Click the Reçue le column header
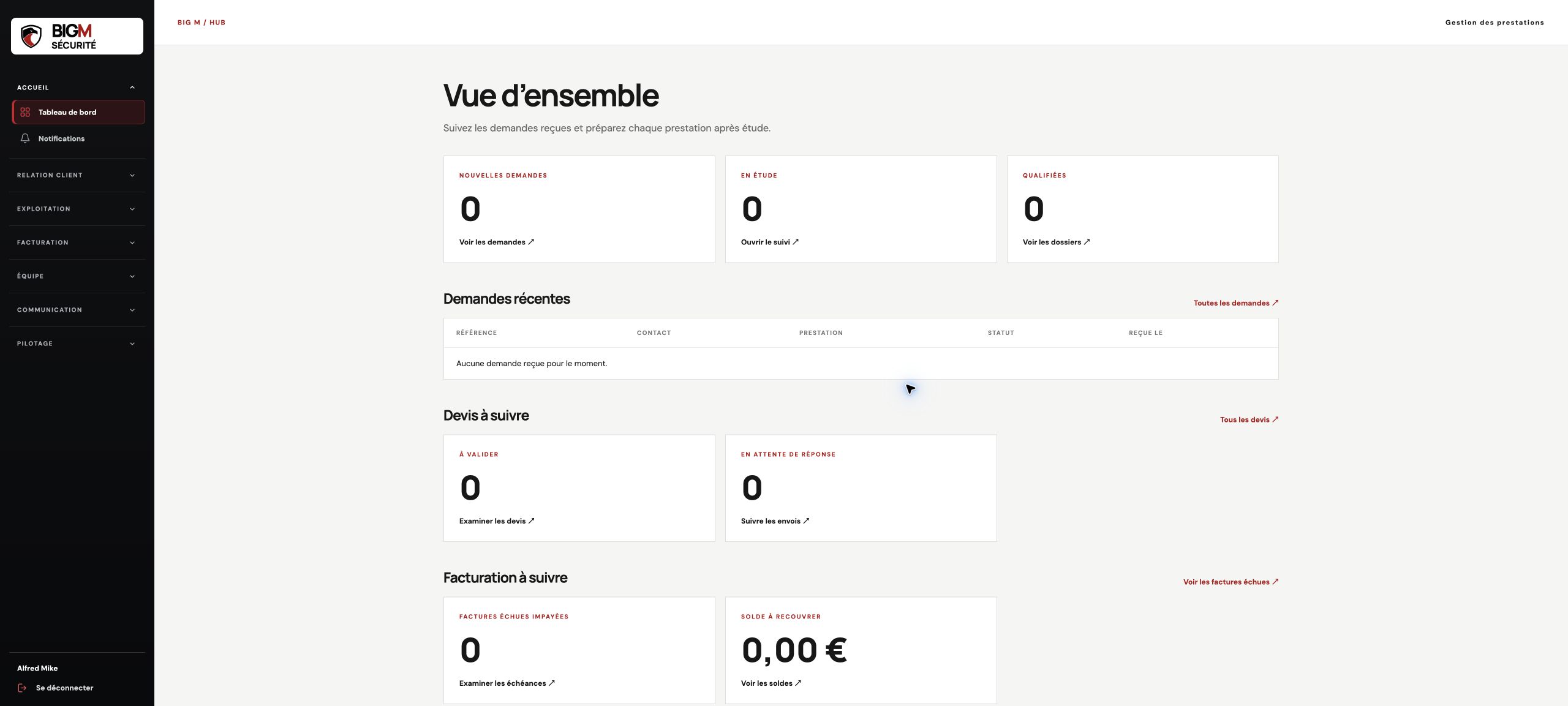 1145,333
